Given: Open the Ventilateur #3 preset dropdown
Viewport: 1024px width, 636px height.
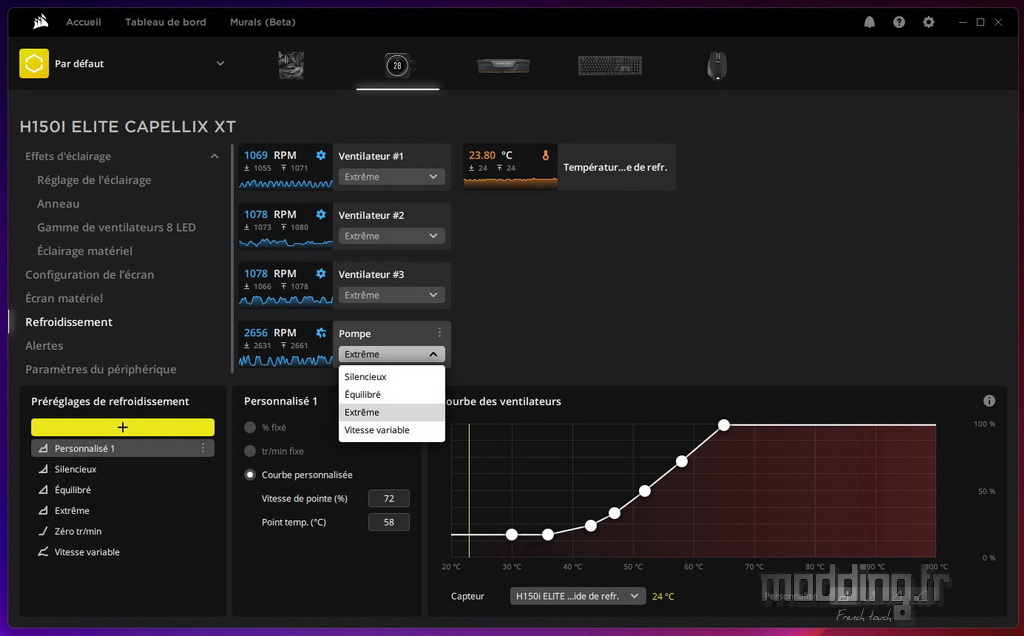Looking at the screenshot, I should [x=392, y=295].
